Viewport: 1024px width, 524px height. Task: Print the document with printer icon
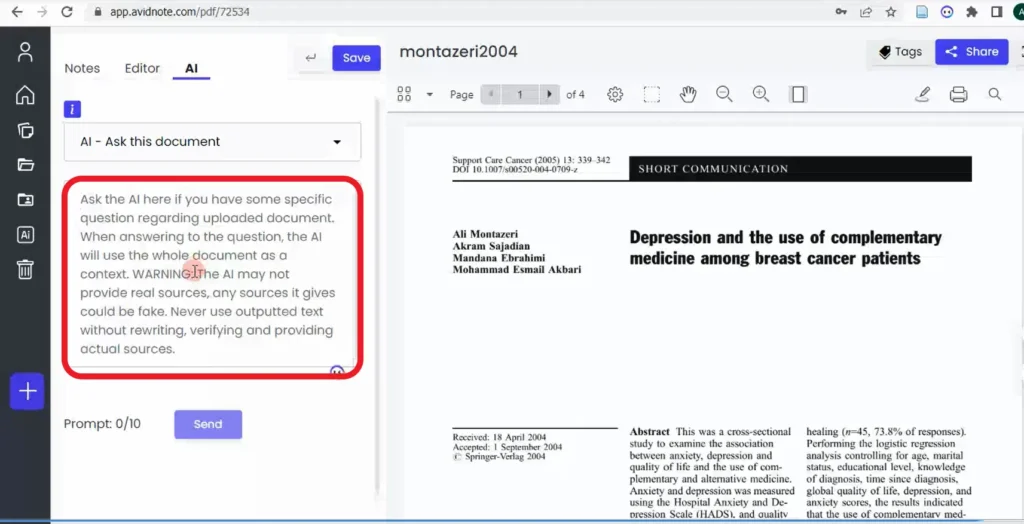click(958, 94)
